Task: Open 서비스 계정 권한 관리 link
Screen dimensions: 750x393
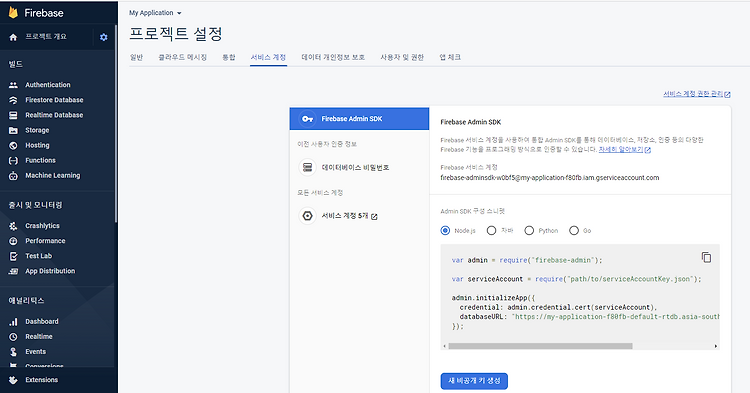Action: pos(696,94)
